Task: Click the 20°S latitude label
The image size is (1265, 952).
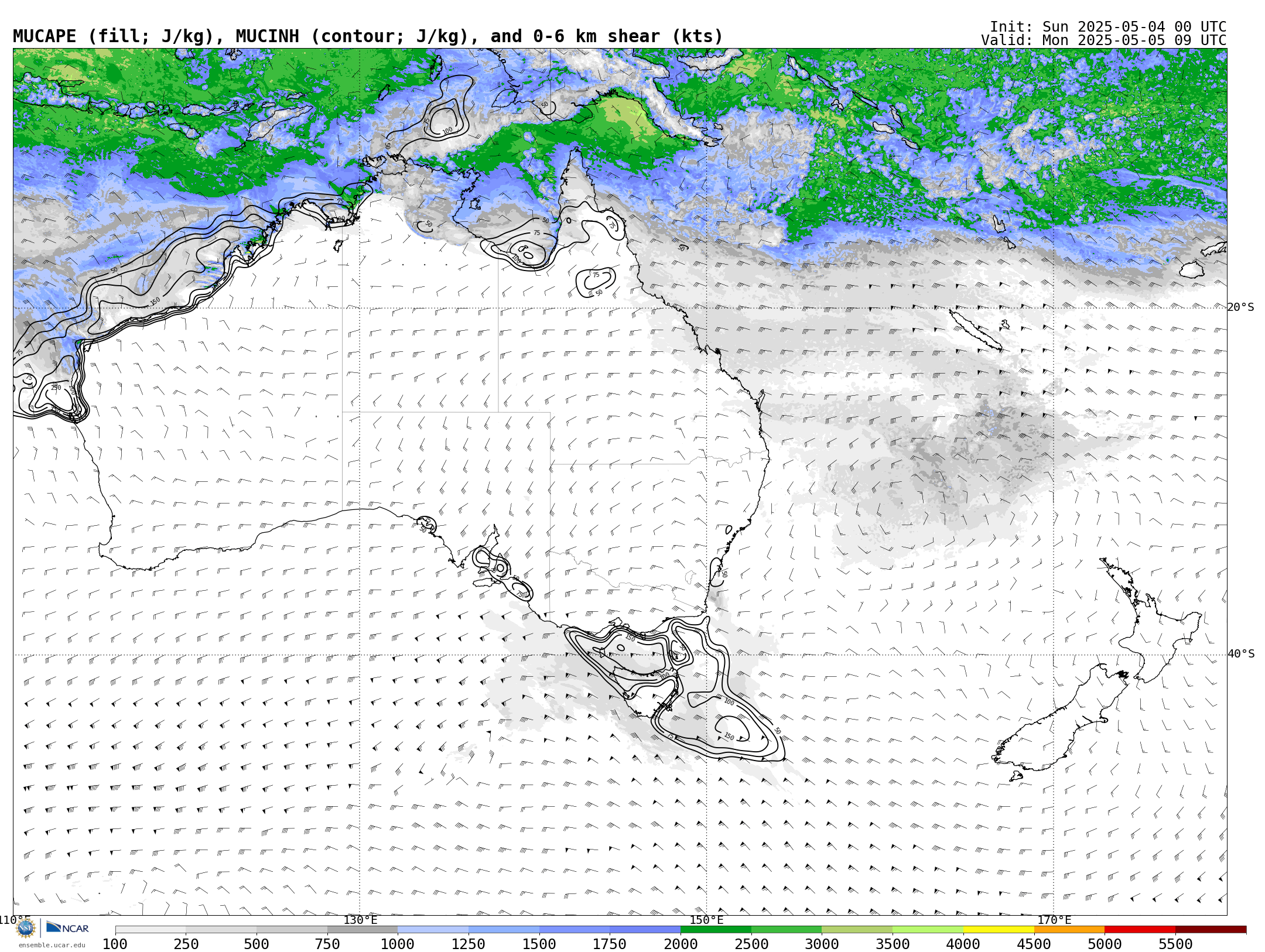Action: click(1241, 307)
